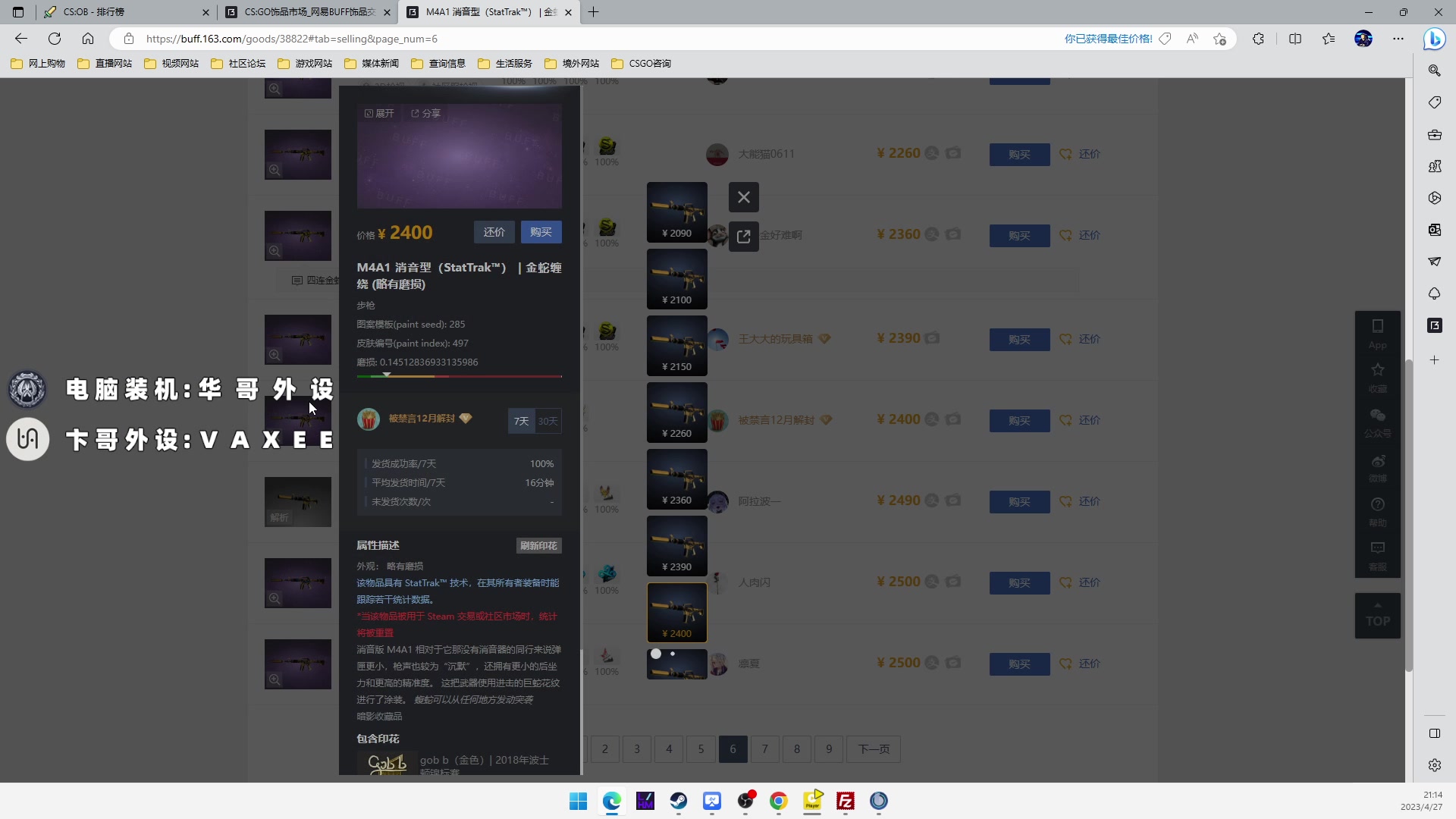Open App download icon in right float bar
This screenshot has height=819, width=1456.
1377,334
